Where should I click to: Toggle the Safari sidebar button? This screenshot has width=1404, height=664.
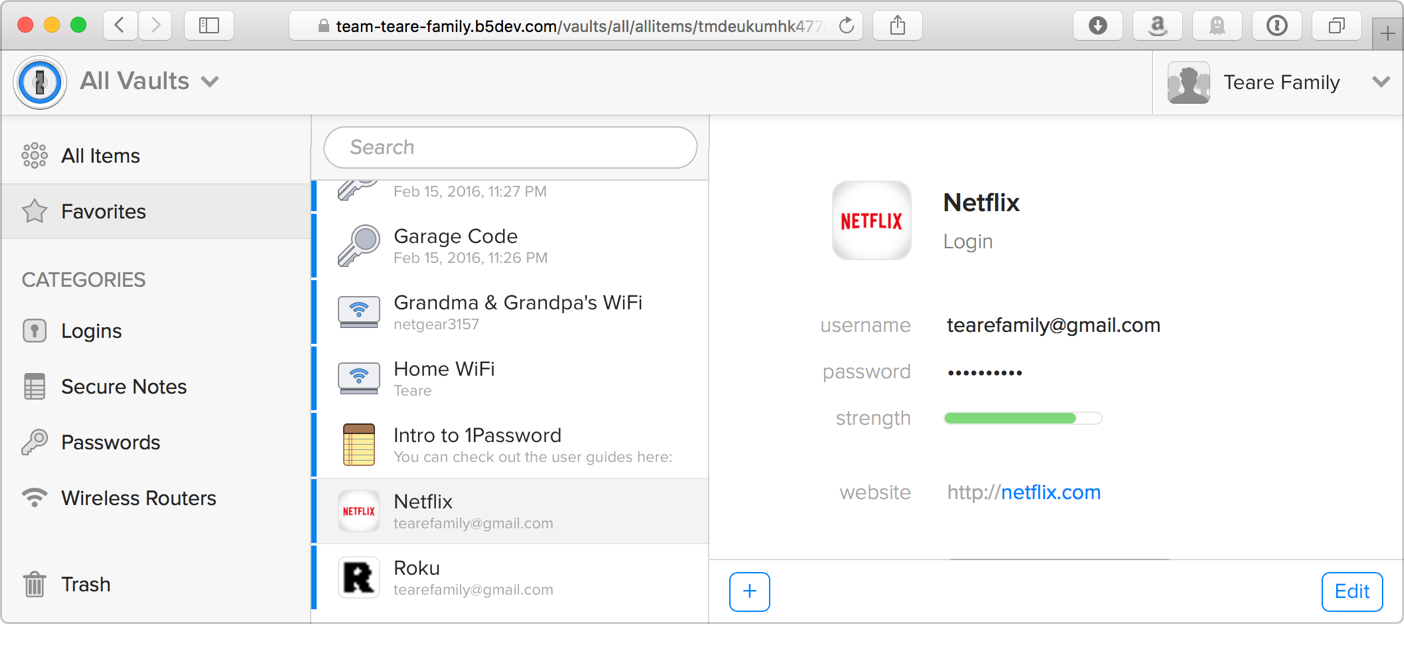(209, 26)
